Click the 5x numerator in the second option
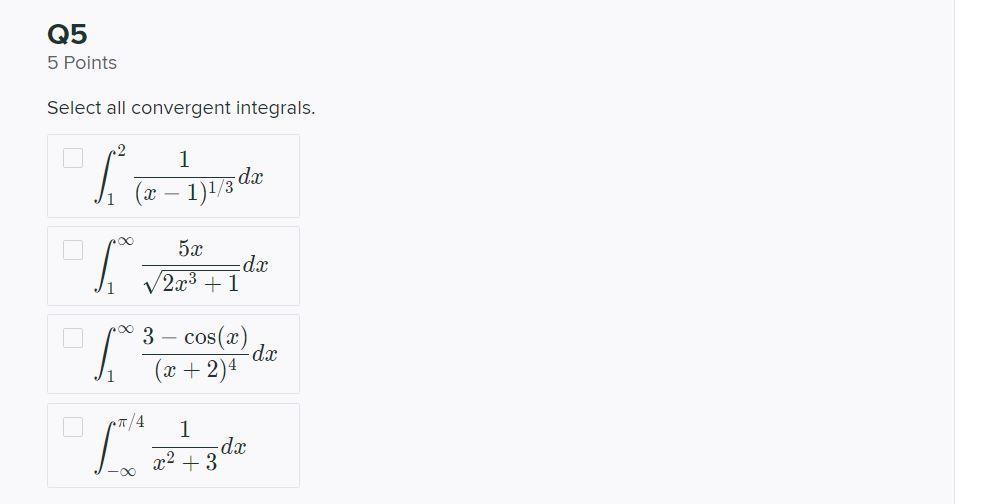 pyautogui.click(x=191, y=249)
